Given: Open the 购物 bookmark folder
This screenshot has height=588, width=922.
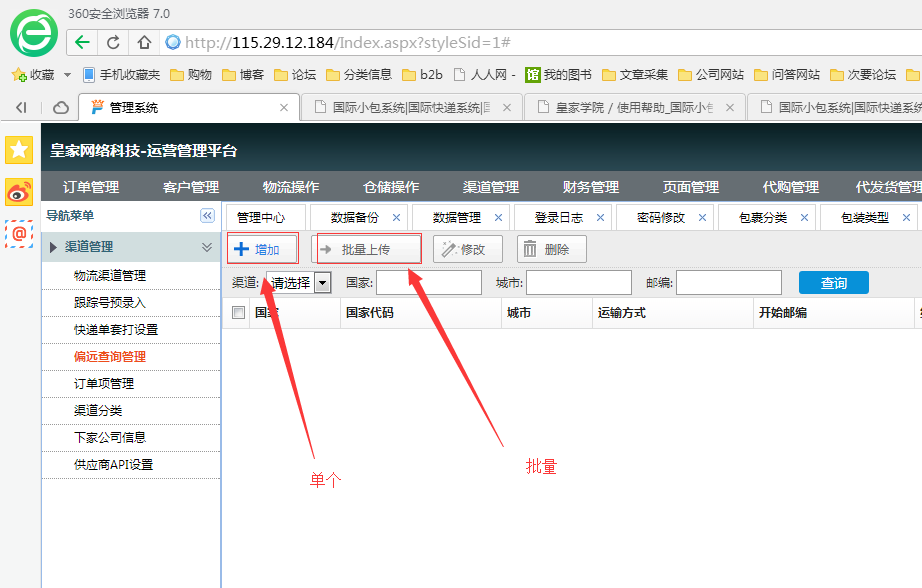Looking at the screenshot, I should (x=191, y=75).
